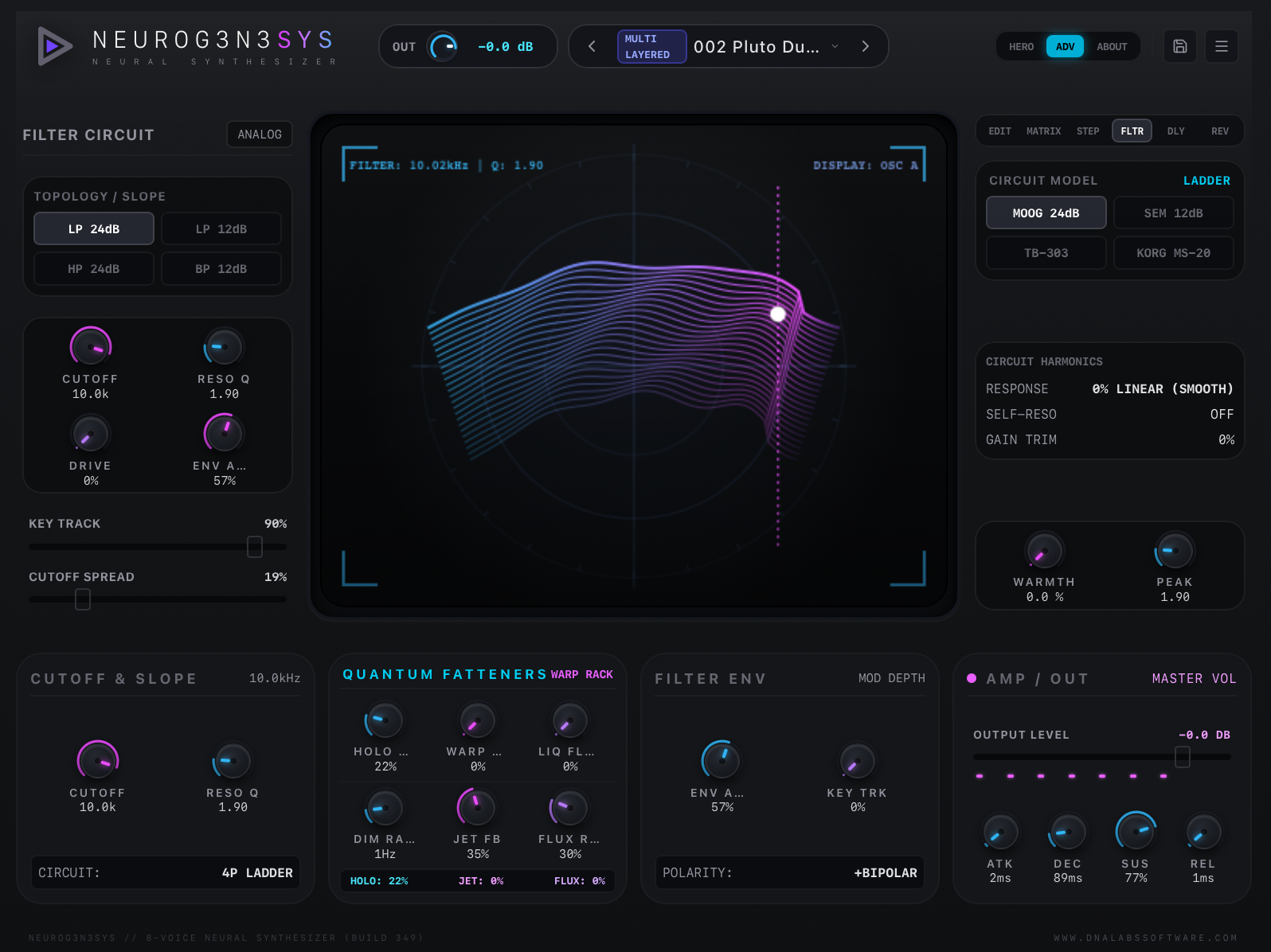
Task: Click the FLUX R… knob
Action: pos(569,807)
